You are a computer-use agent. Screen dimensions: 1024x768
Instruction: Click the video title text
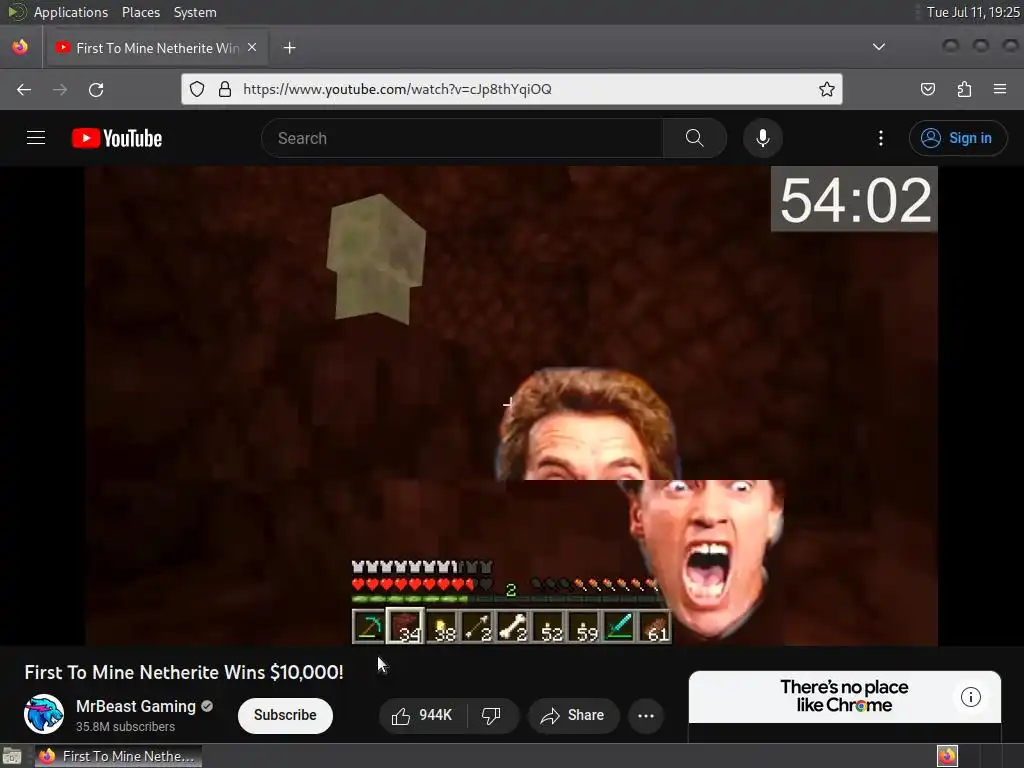184,672
